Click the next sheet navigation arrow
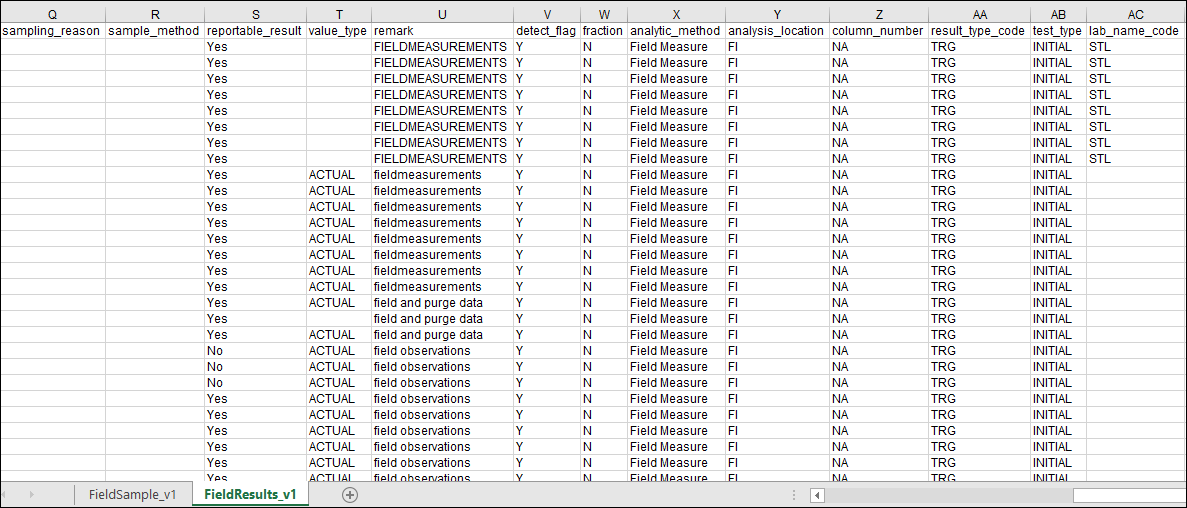1187x508 pixels. coord(31,495)
